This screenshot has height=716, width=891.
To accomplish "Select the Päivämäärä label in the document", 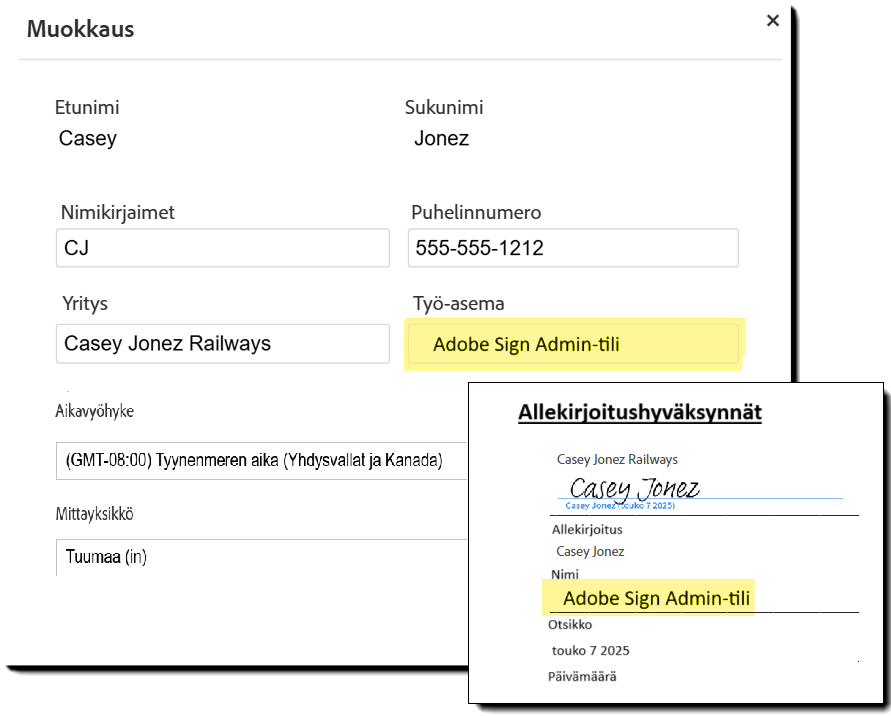I will [x=582, y=676].
